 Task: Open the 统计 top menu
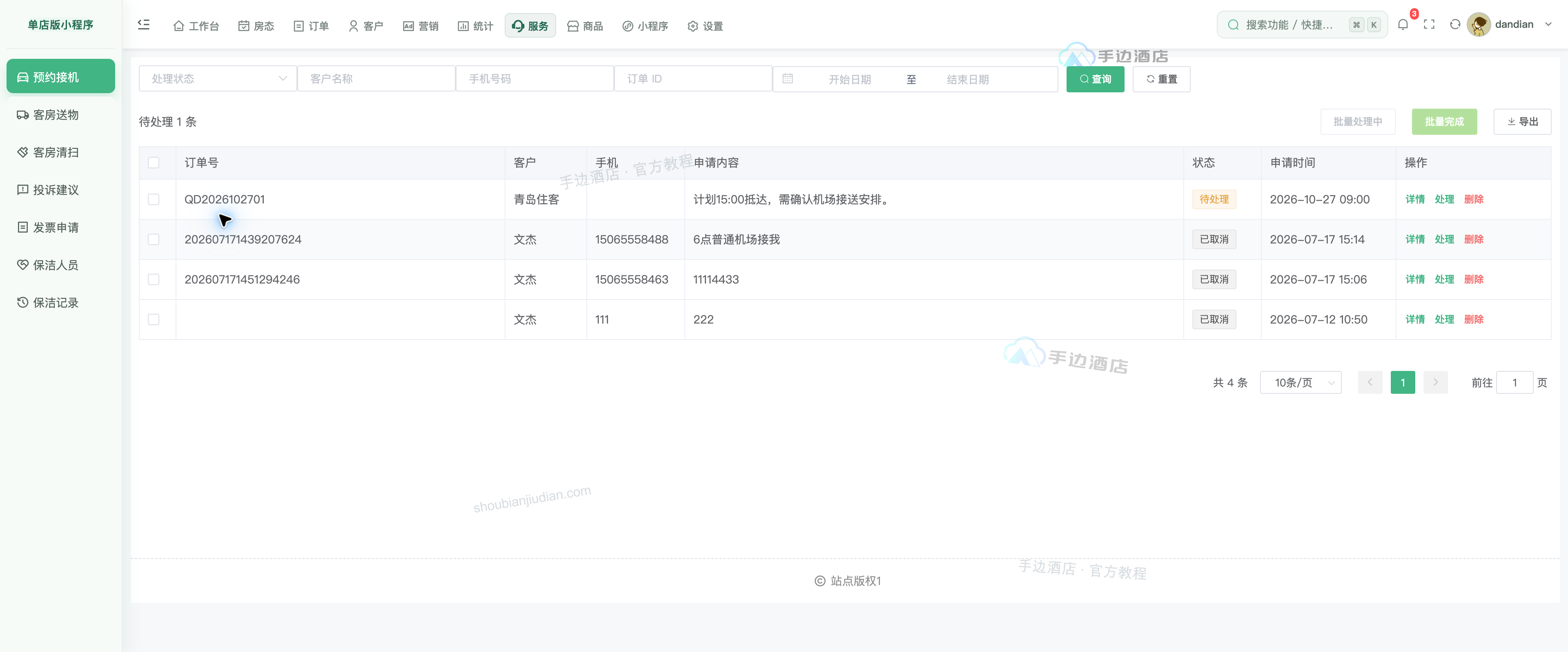475,26
